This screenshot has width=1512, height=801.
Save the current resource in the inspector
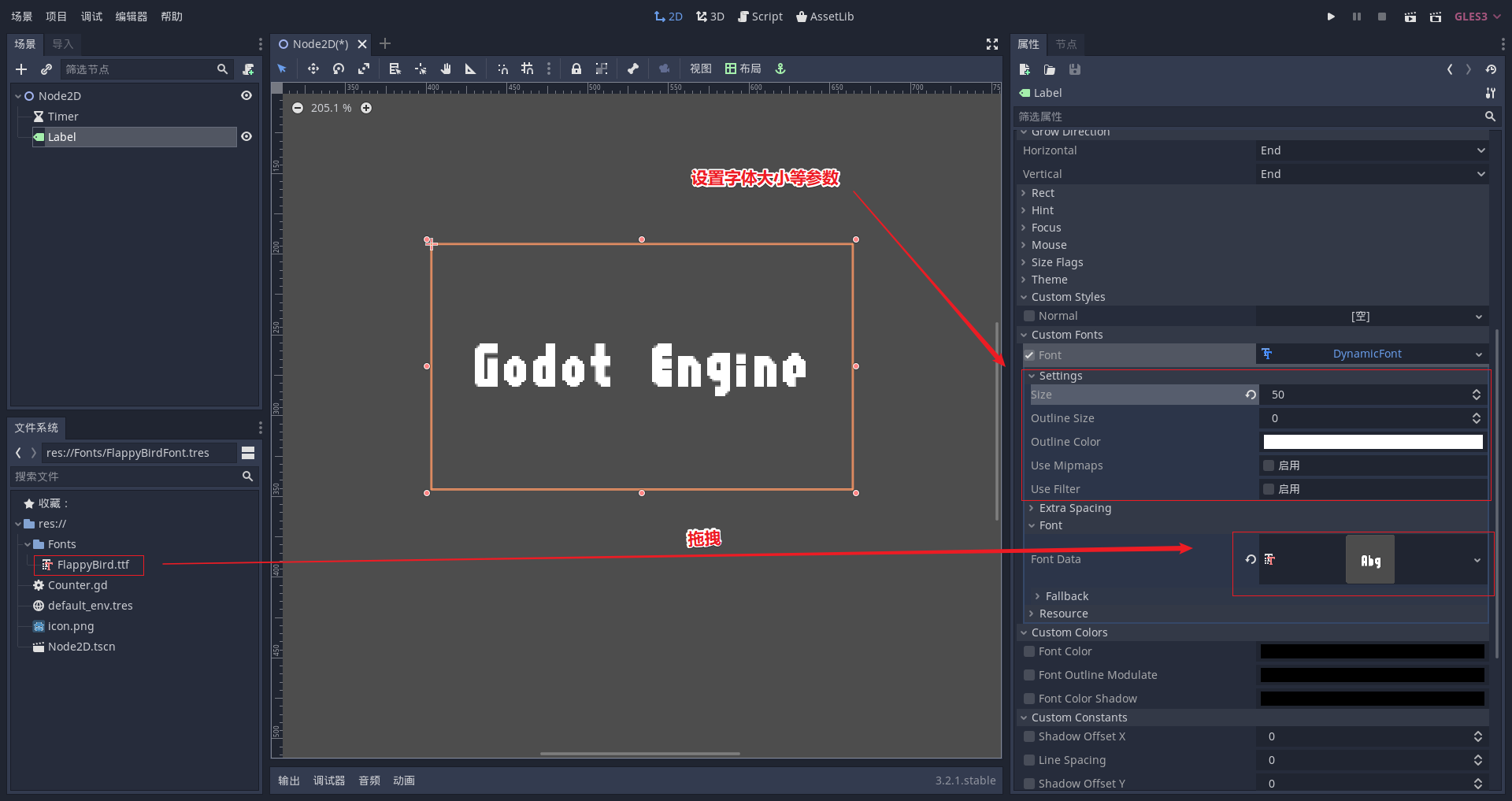1074,69
